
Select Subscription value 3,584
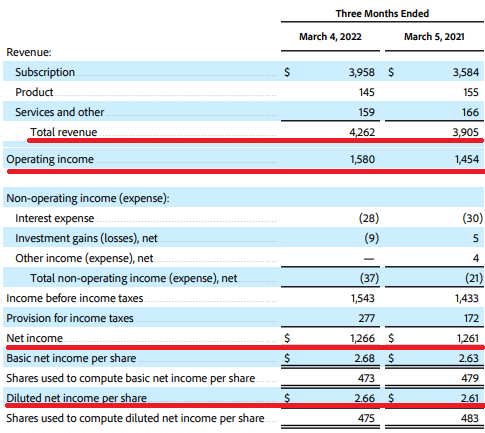click(466, 72)
